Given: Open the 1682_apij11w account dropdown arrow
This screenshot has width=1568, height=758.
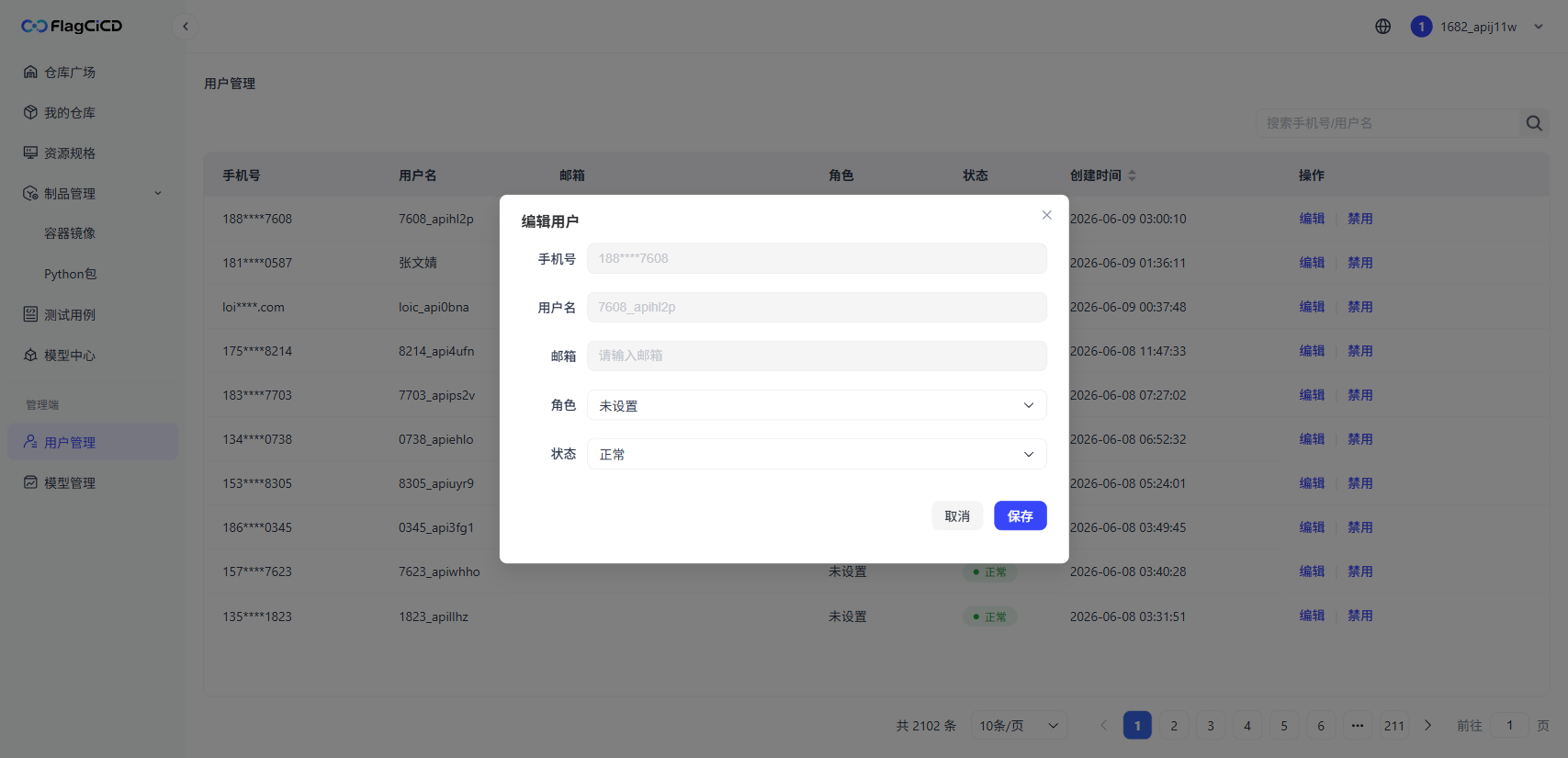Looking at the screenshot, I should [x=1539, y=27].
